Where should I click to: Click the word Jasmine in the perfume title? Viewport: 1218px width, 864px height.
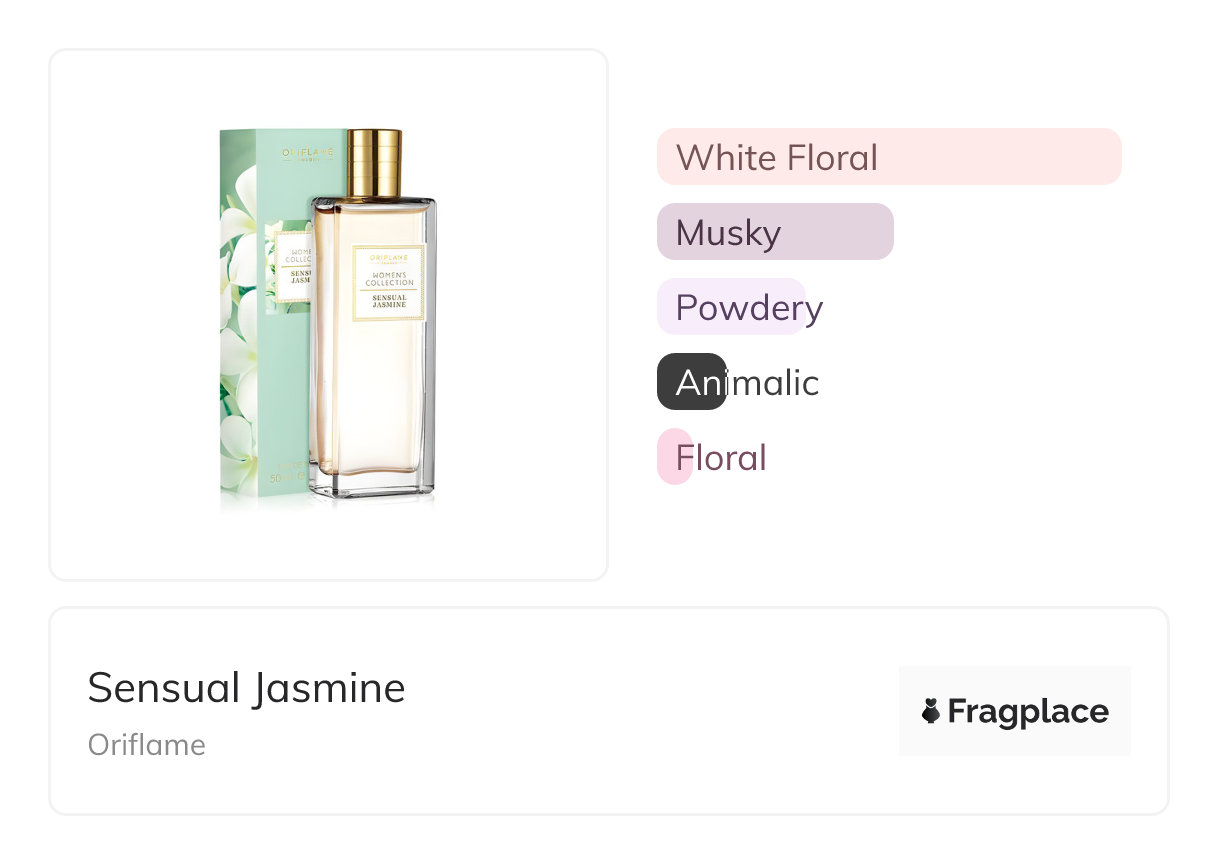pyautogui.click(x=329, y=688)
